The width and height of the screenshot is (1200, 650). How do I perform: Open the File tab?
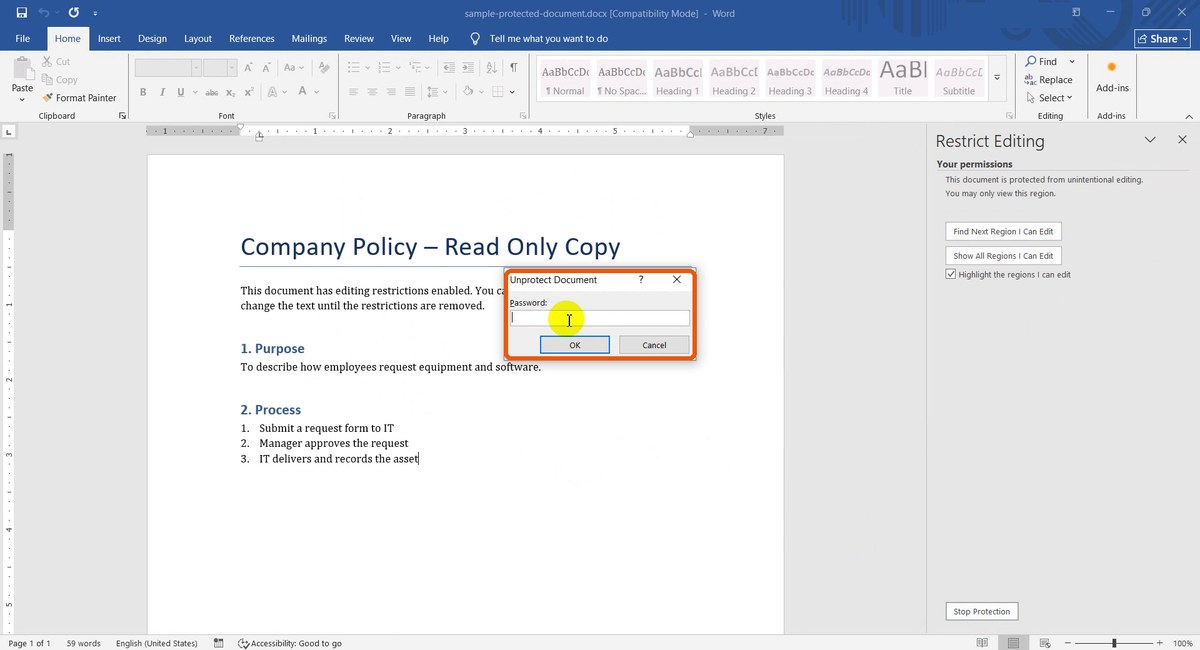(22, 39)
